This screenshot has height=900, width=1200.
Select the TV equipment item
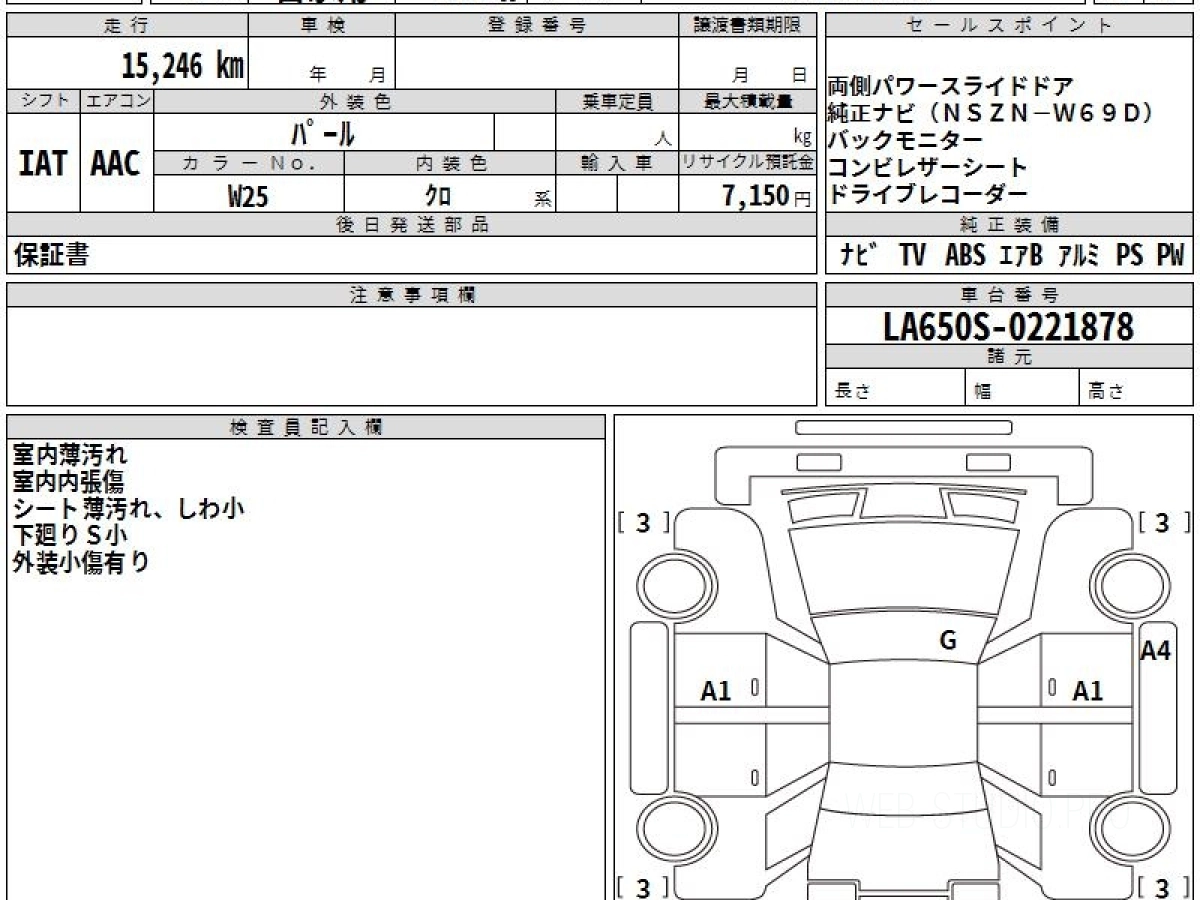[x=911, y=256]
